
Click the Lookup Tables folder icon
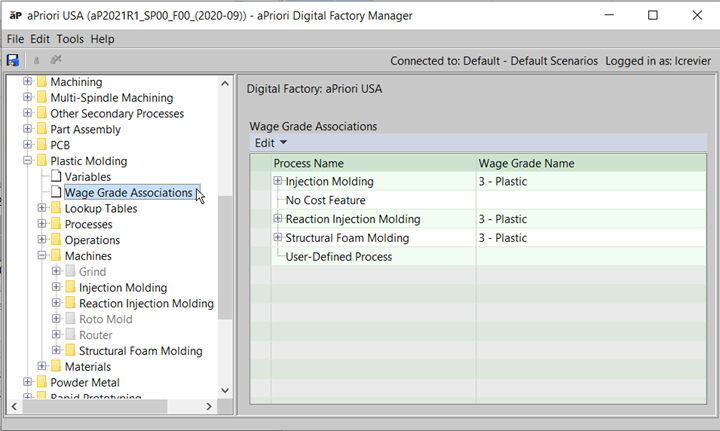(x=56, y=208)
